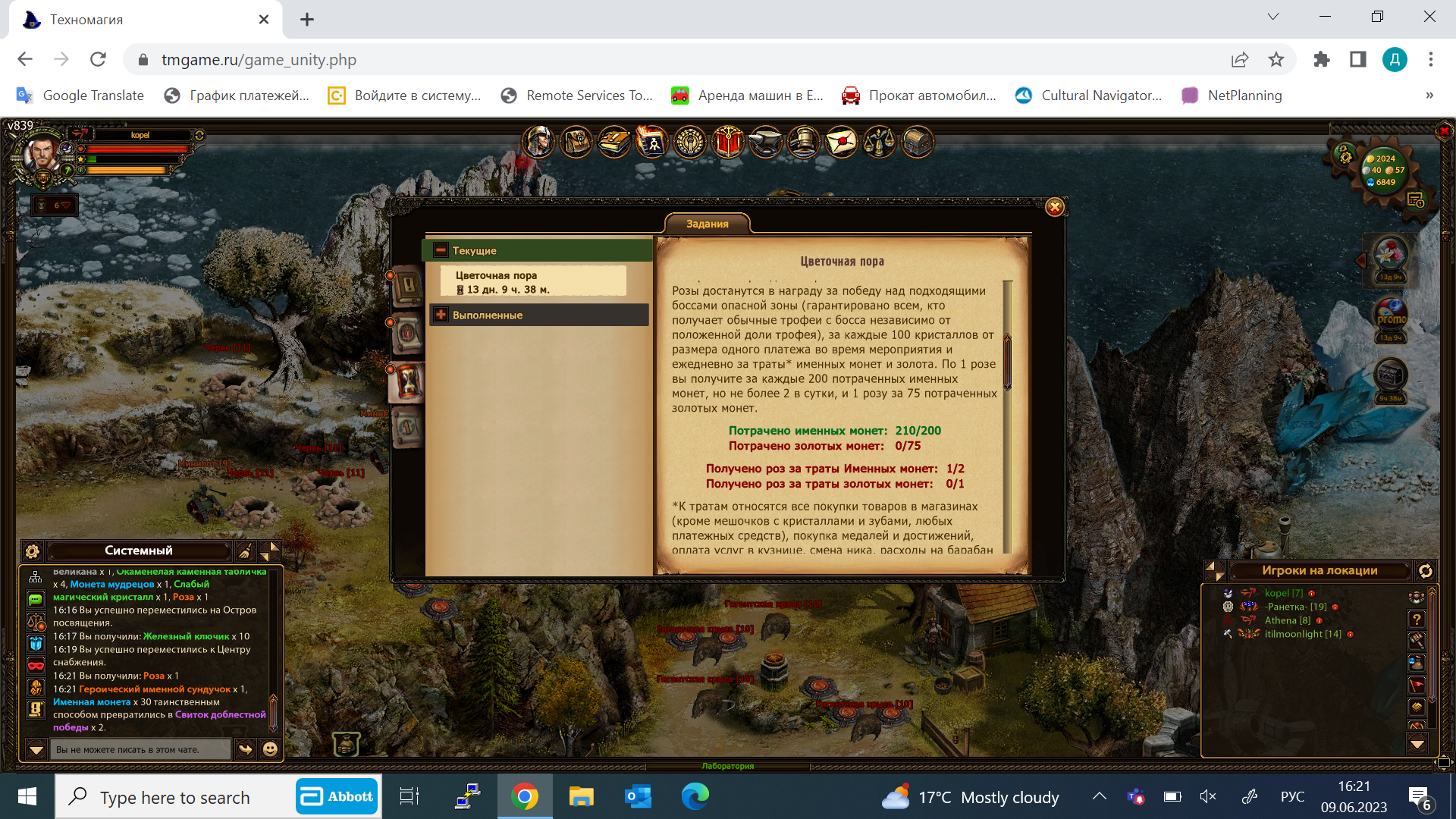The width and height of the screenshot is (1456, 819).
Task: Click the chat dropdown arrow beside input
Action: [36, 749]
